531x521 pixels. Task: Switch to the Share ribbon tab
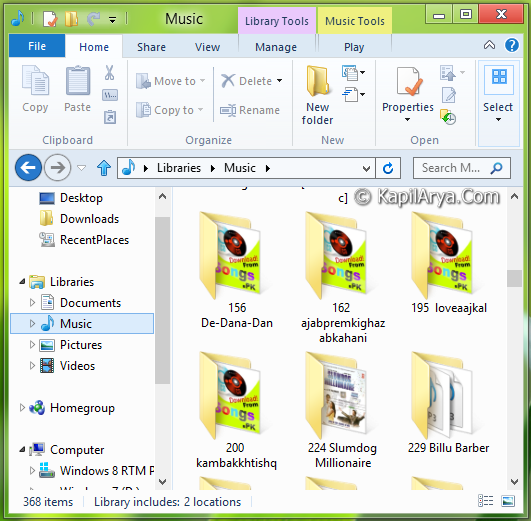click(151, 47)
